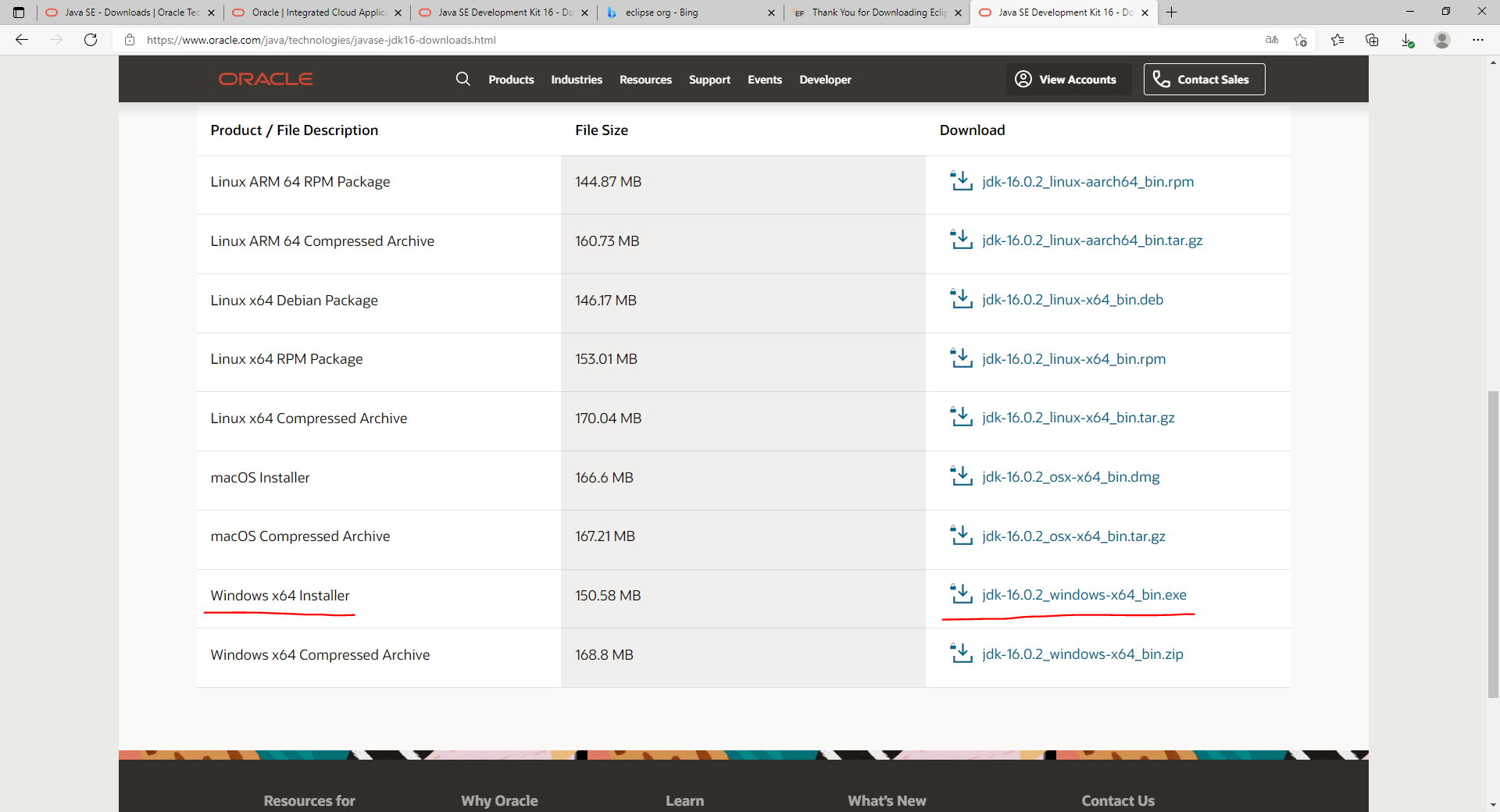1500x812 pixels.
Task: Click the scrollbar down arrow
Action: tap(1493, 804)
